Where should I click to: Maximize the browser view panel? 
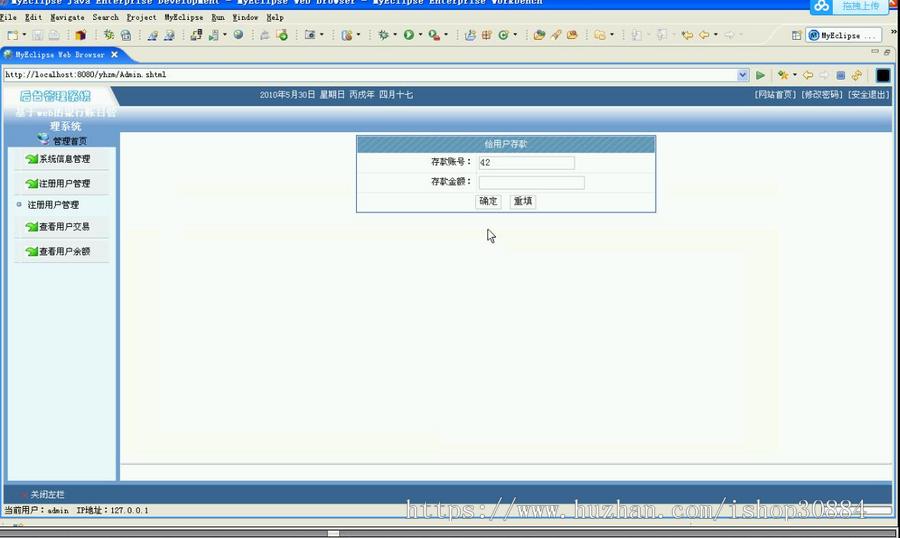[887, 52]
